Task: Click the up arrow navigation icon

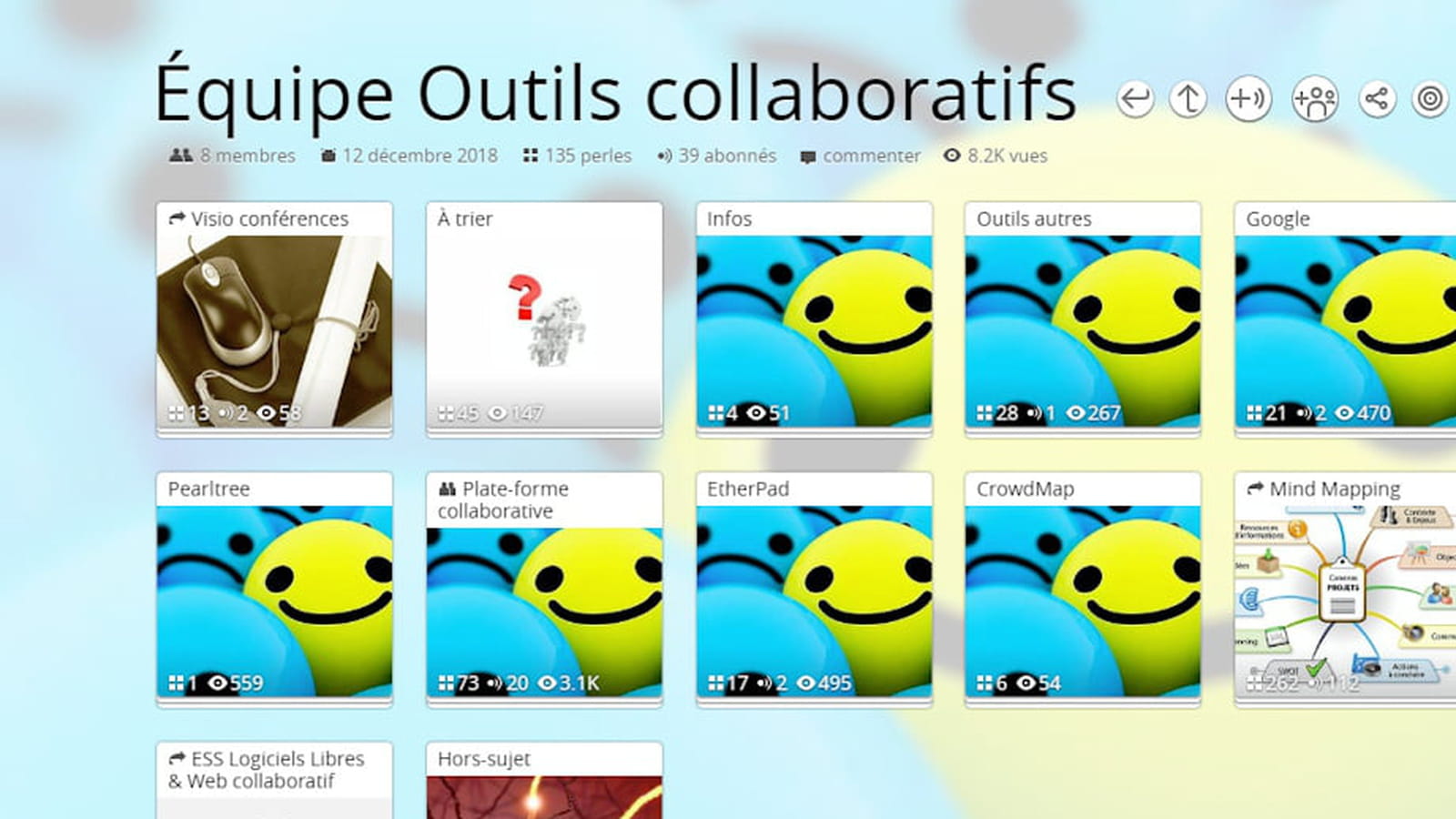Action: 1188,98
